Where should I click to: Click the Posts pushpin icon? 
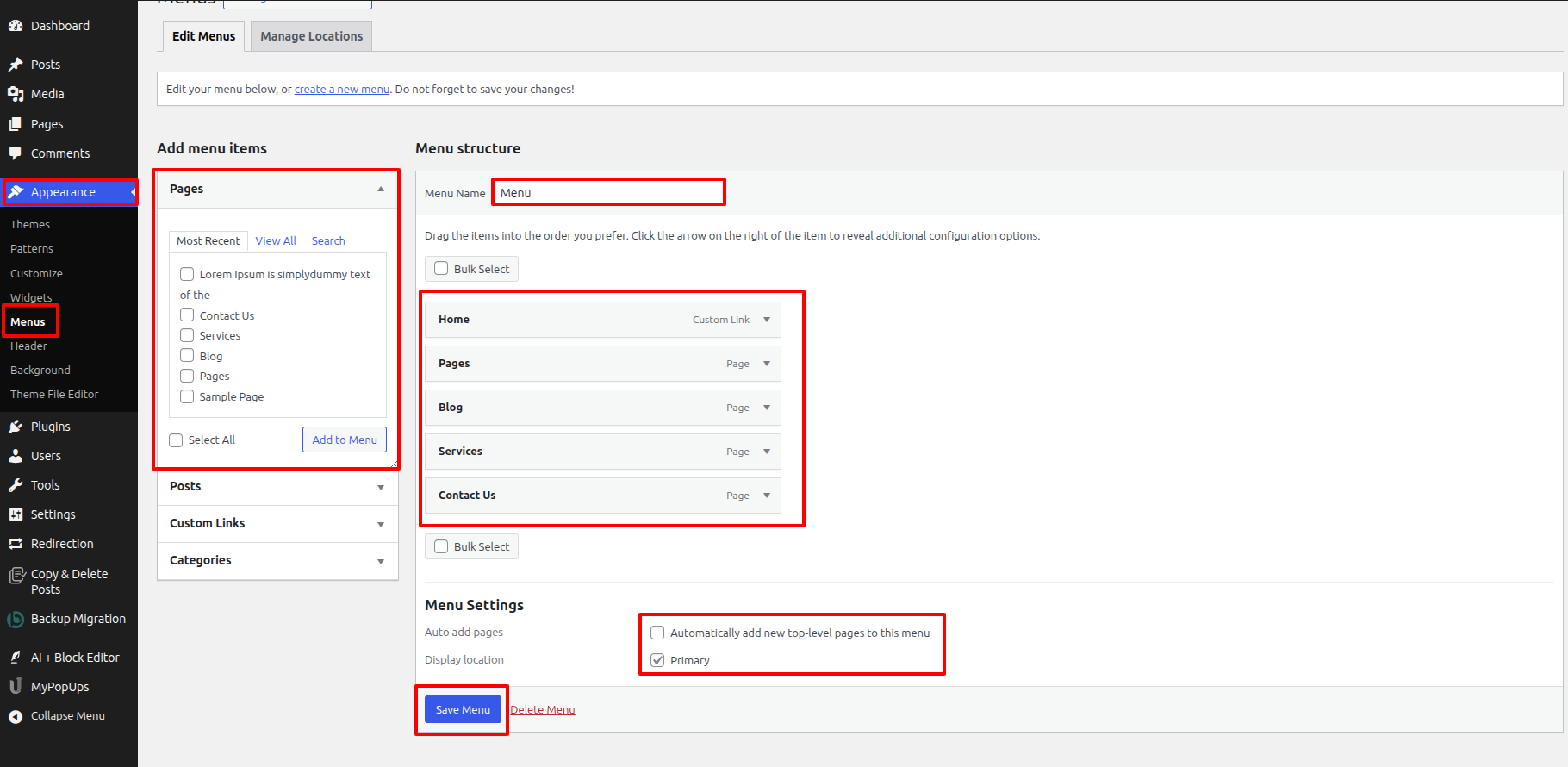(x=16, y=65)
